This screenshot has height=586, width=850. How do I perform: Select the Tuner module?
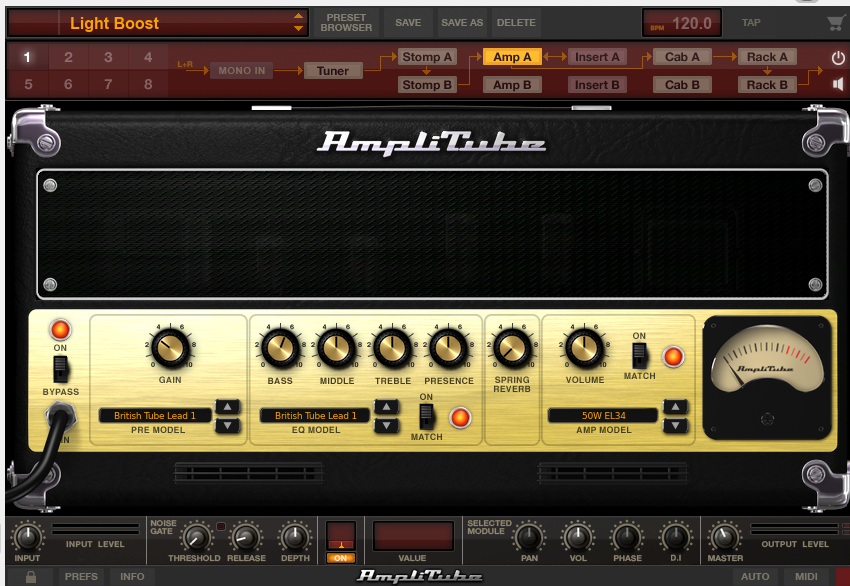(x=333, y=70)
